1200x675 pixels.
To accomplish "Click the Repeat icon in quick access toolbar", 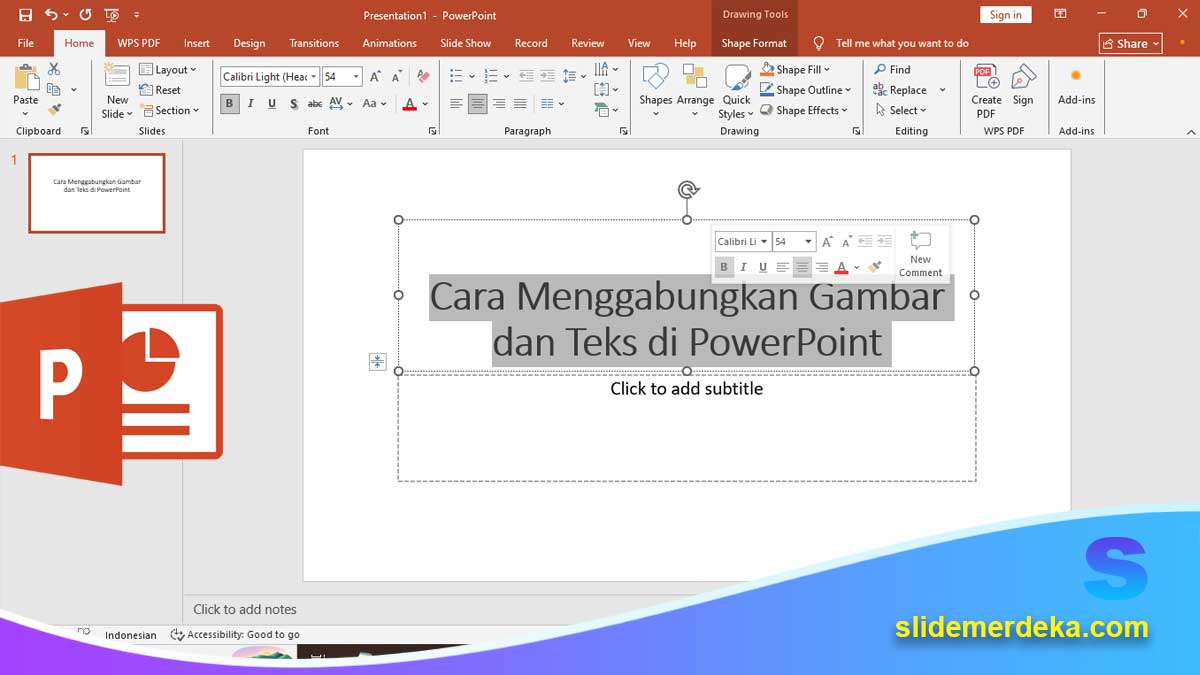I will pos(85,15).
